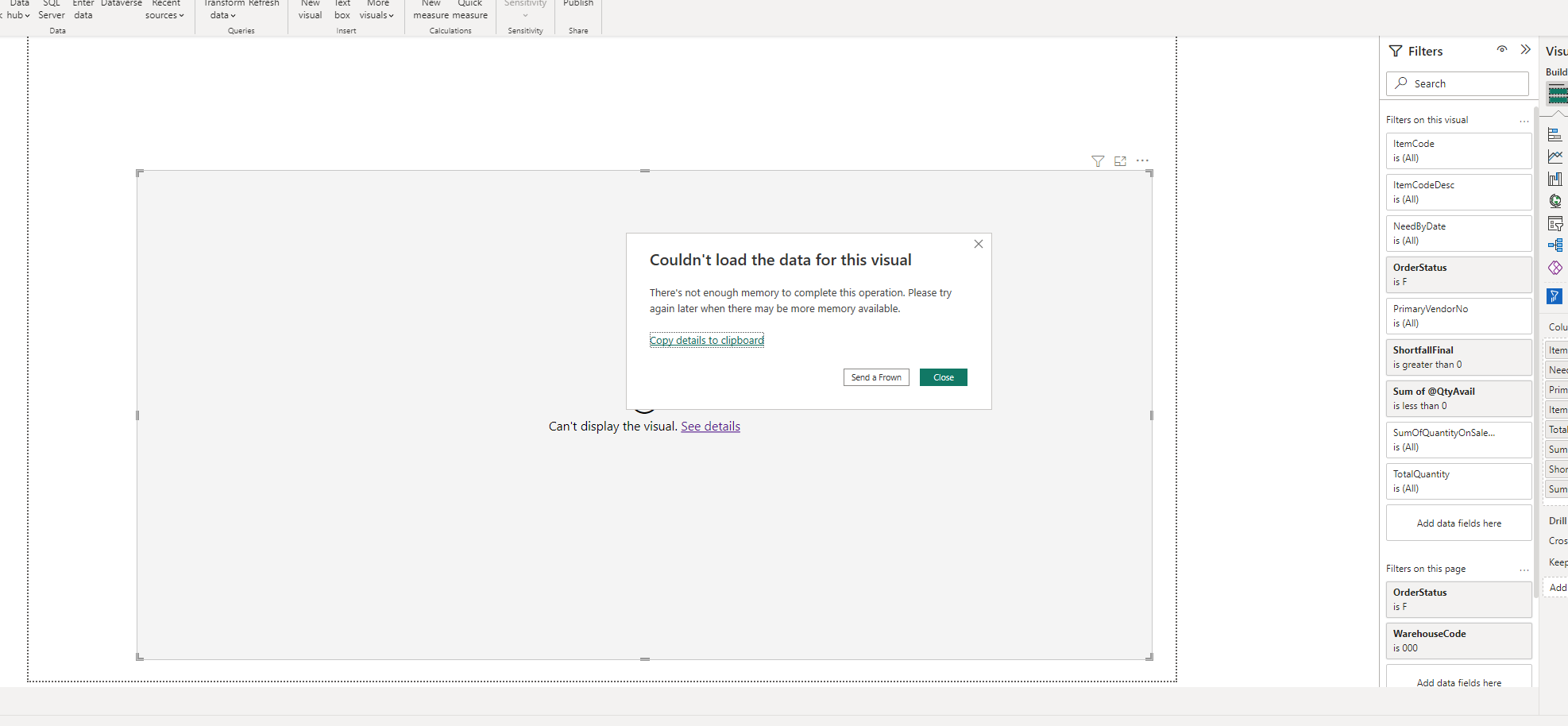Click the green Close button

pyautogui.click(x=944, y=377)
